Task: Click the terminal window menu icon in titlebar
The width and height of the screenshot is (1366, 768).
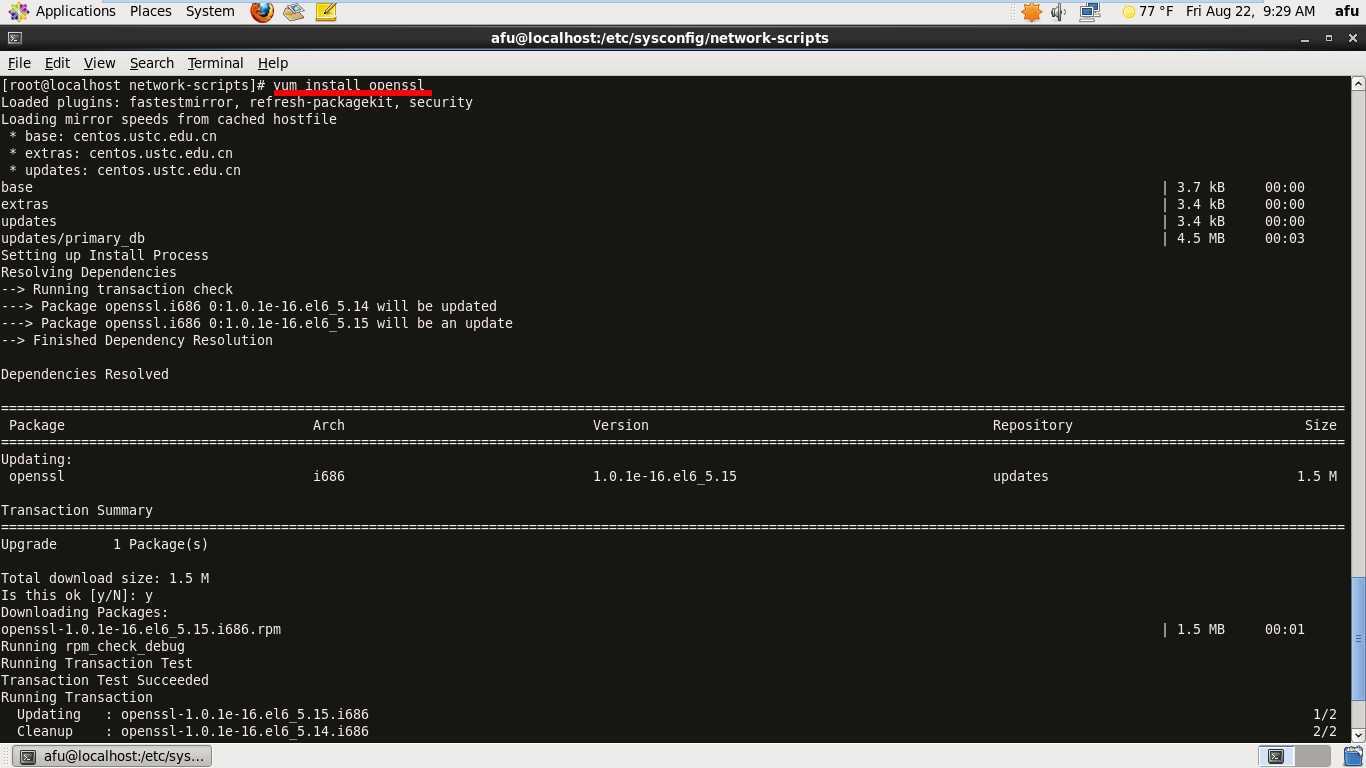Action: 14,38
